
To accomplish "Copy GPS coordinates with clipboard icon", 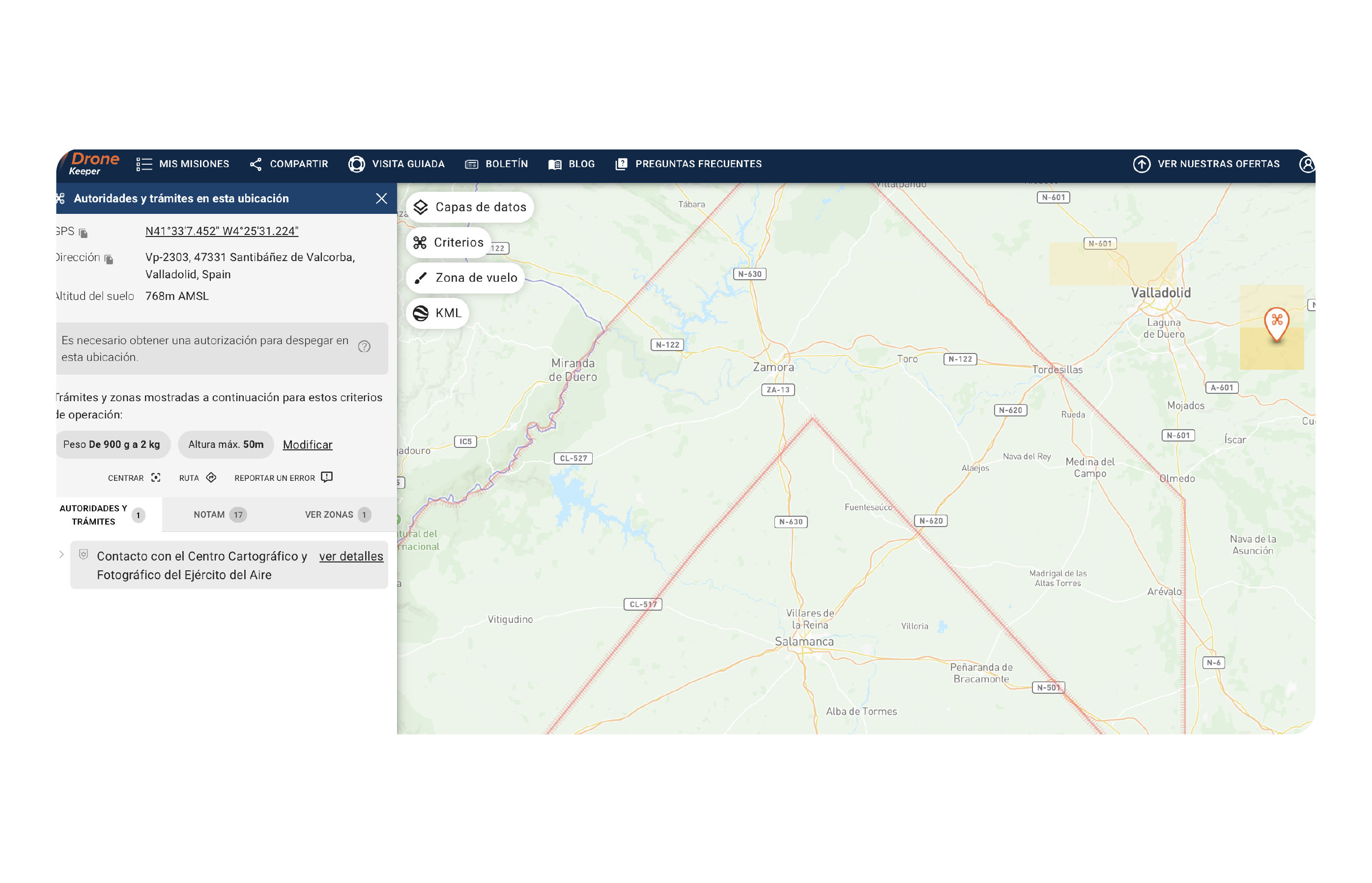I will click(84, 233).
